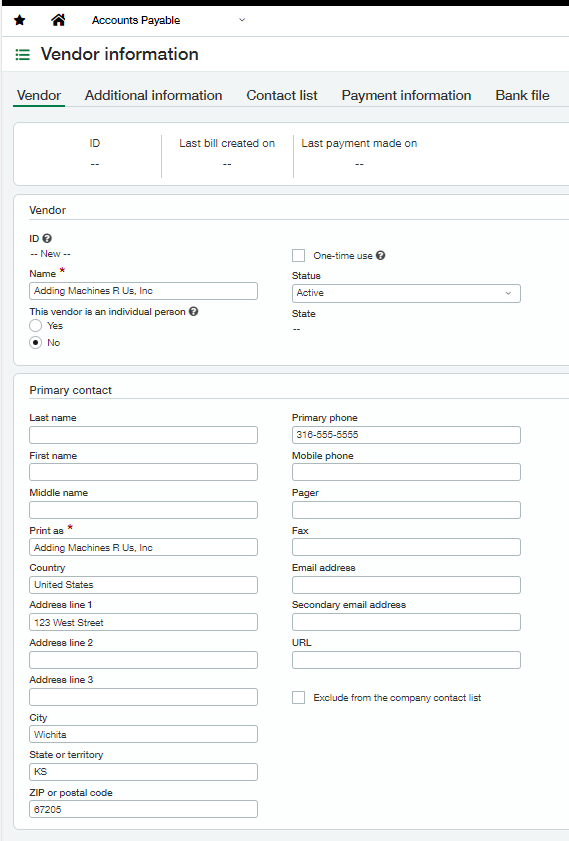Enable the One-time use checkbox
569x841 pixels.
[299, 255]
